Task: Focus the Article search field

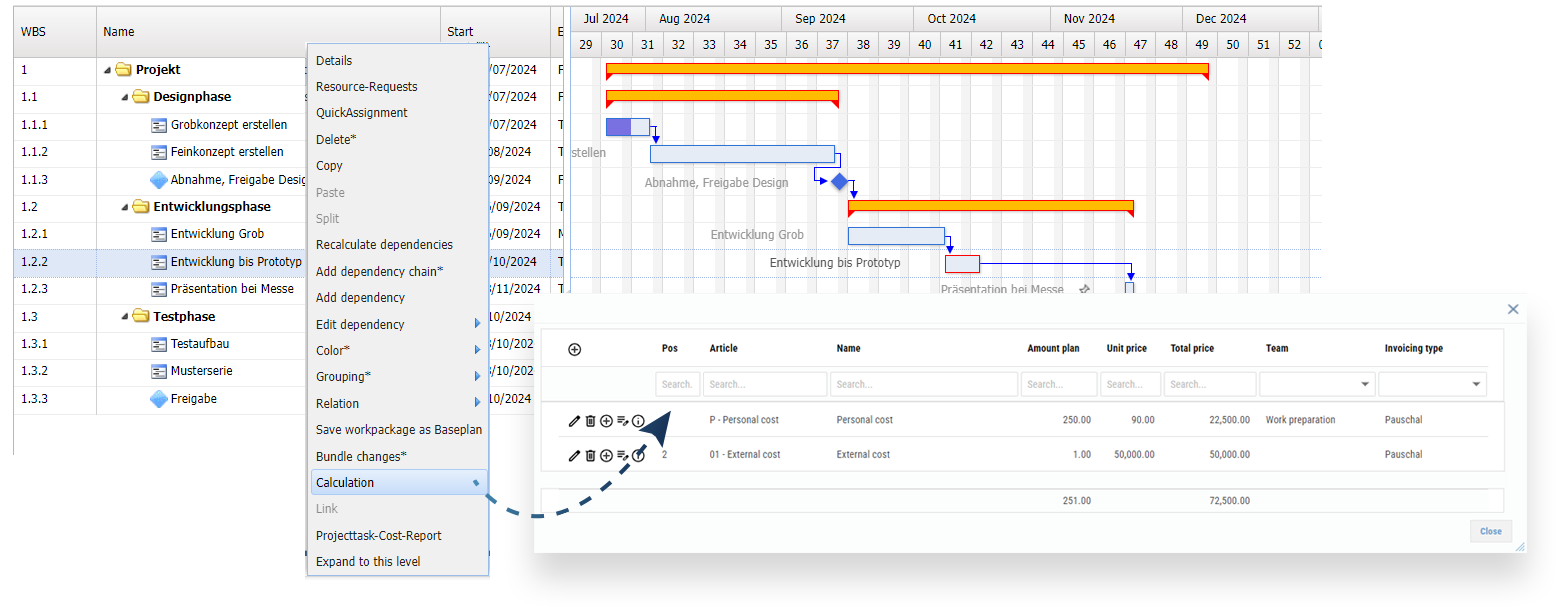Action: pos(765,384)
